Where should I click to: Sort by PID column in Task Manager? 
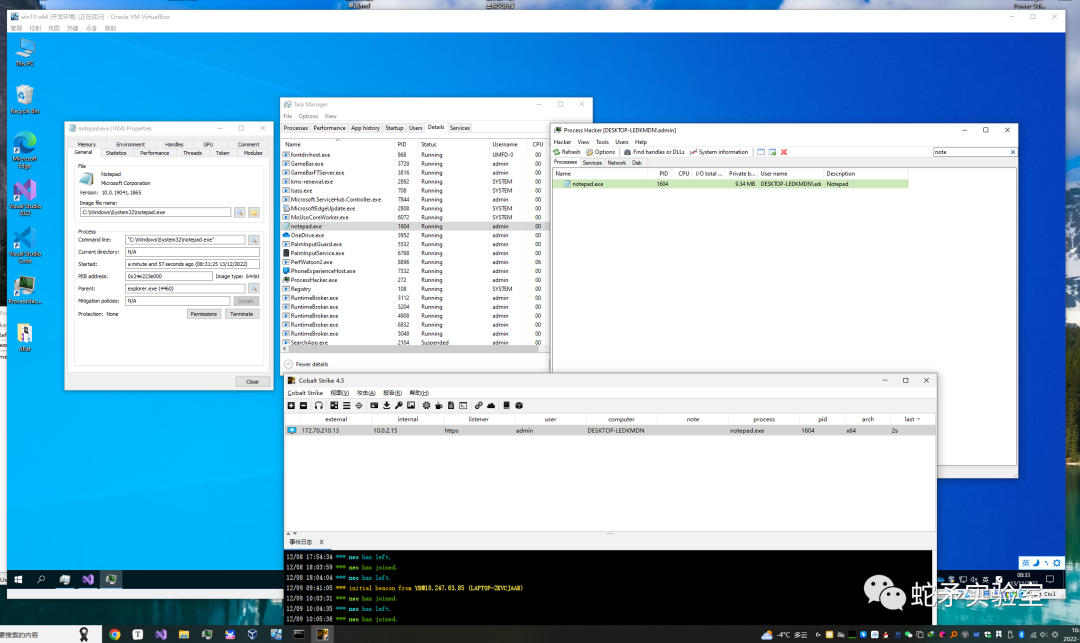pyautogui.click(x=402, y=145)
